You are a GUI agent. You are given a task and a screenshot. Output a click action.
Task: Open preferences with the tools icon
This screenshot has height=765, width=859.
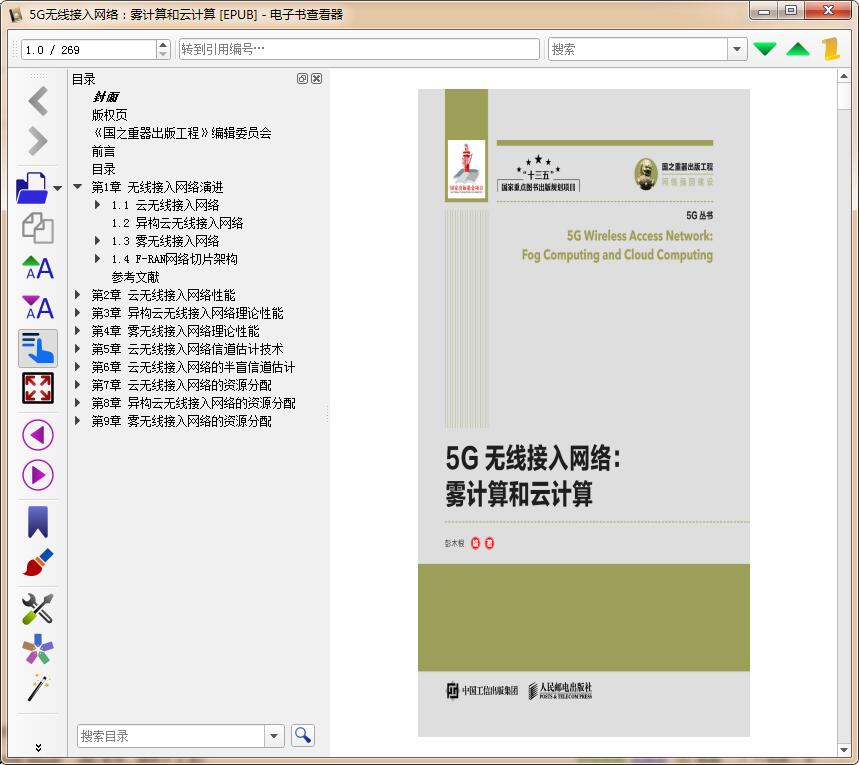38,609
